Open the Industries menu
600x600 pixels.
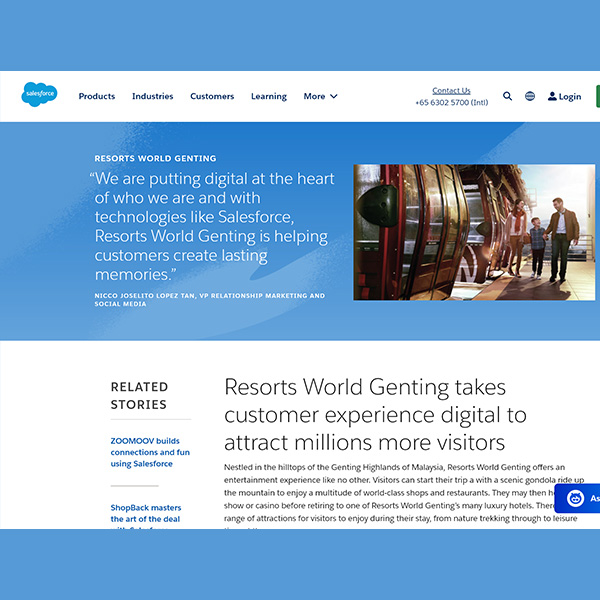tap(152, 96)
